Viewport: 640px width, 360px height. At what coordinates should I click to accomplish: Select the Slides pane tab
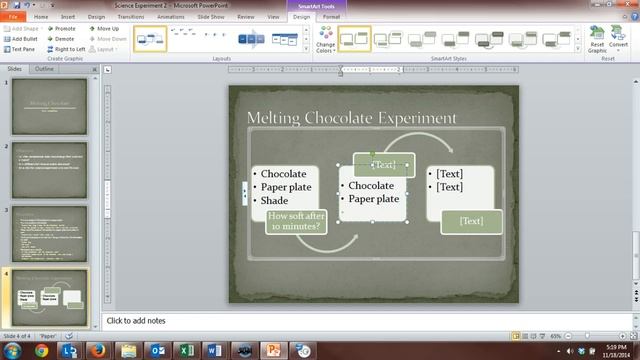pyautogui.click(x=15, y=69)
